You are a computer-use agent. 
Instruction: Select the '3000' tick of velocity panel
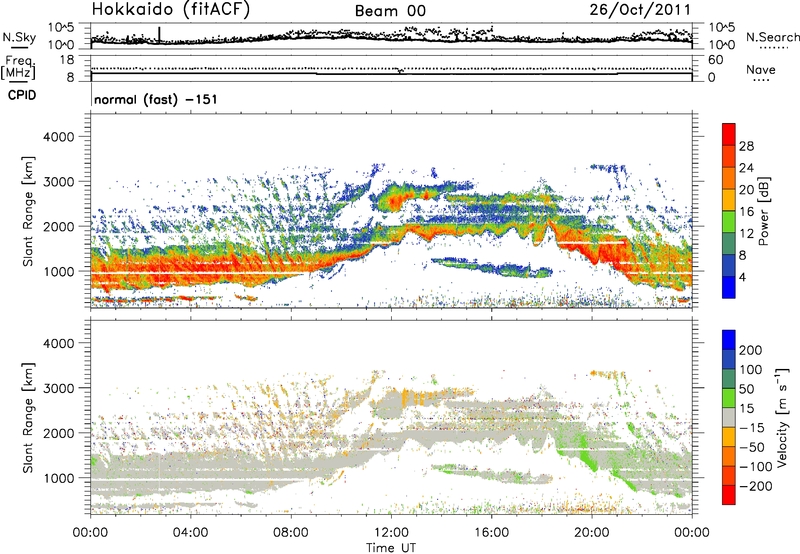[x=61, y=388]
